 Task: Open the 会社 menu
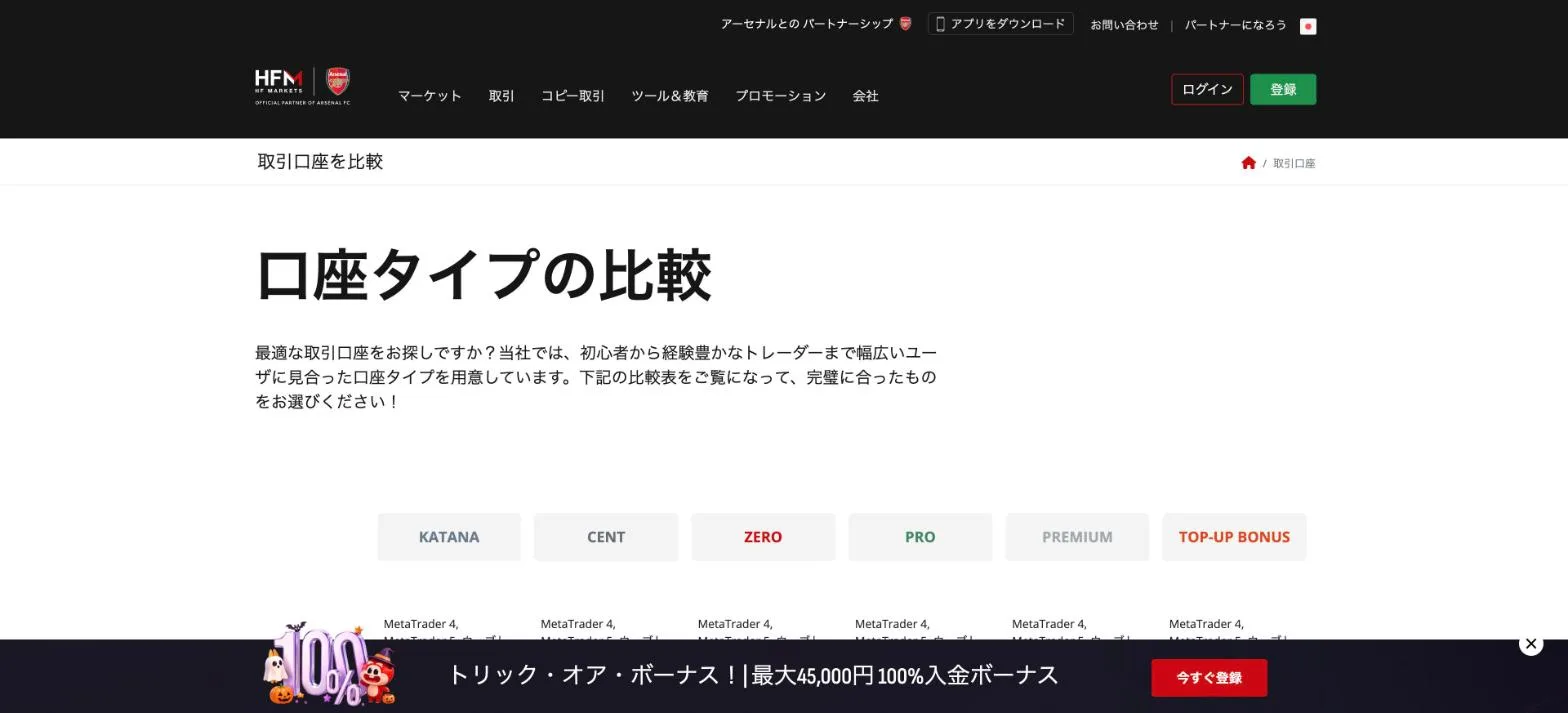865,96
